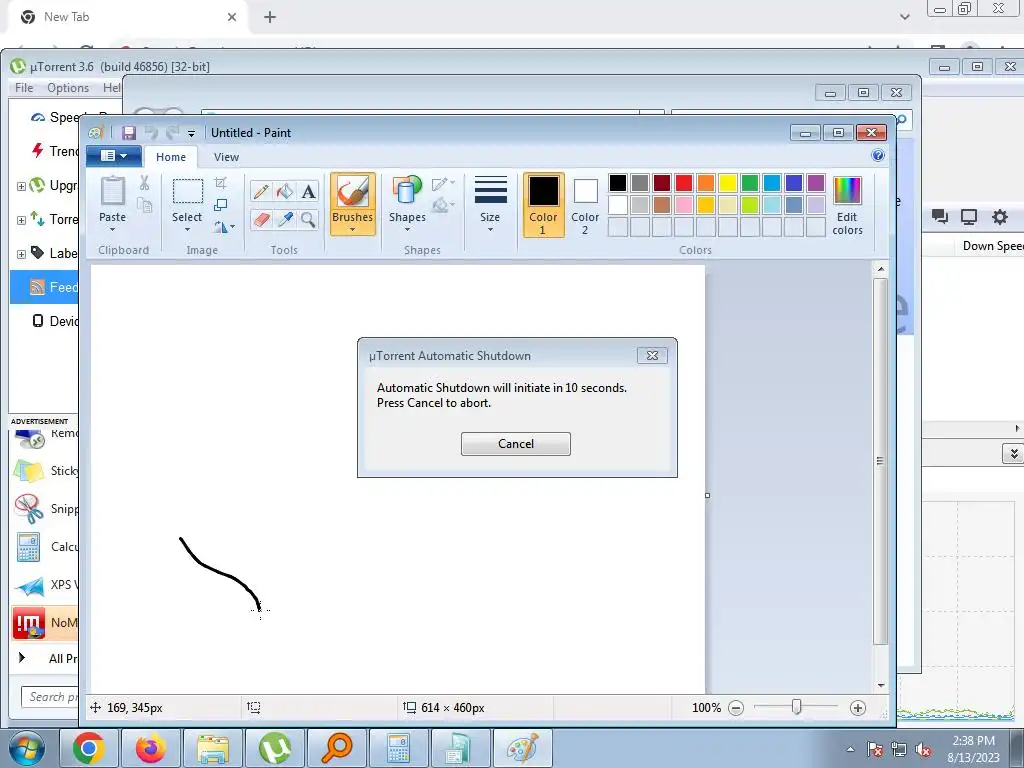Click the Redo arrow in Paint title bar
The image size is (1024, 768).
point(172,133)
